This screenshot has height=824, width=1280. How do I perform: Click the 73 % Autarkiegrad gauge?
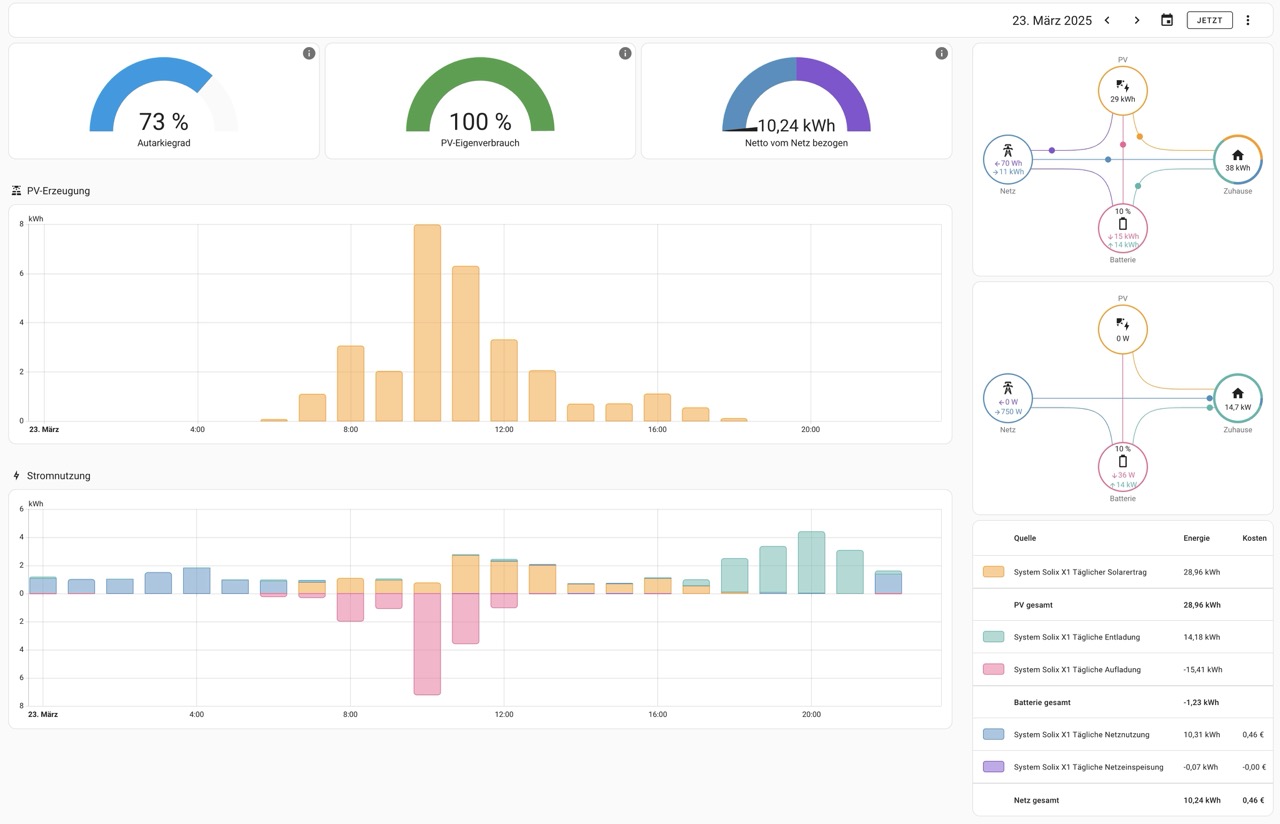(164, 102)
